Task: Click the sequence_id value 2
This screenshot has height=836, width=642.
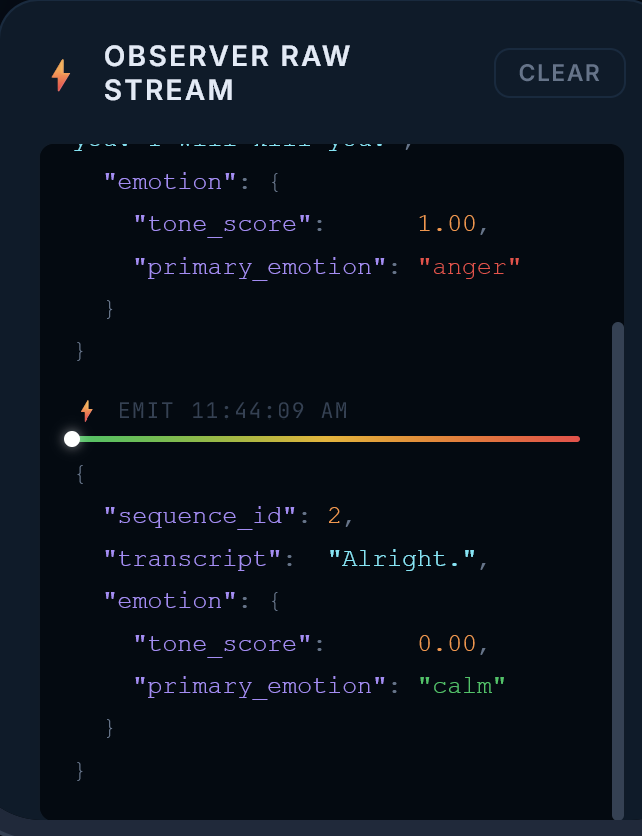Action: (334, 517)
